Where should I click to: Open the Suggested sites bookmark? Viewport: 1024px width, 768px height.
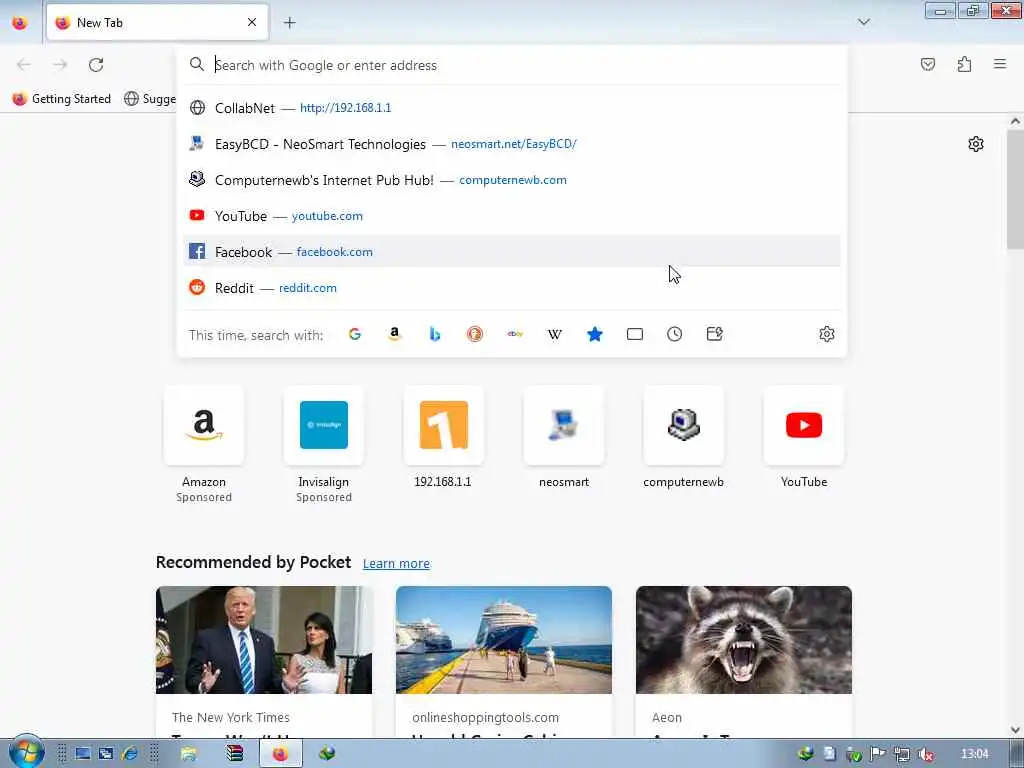point(150,99)
